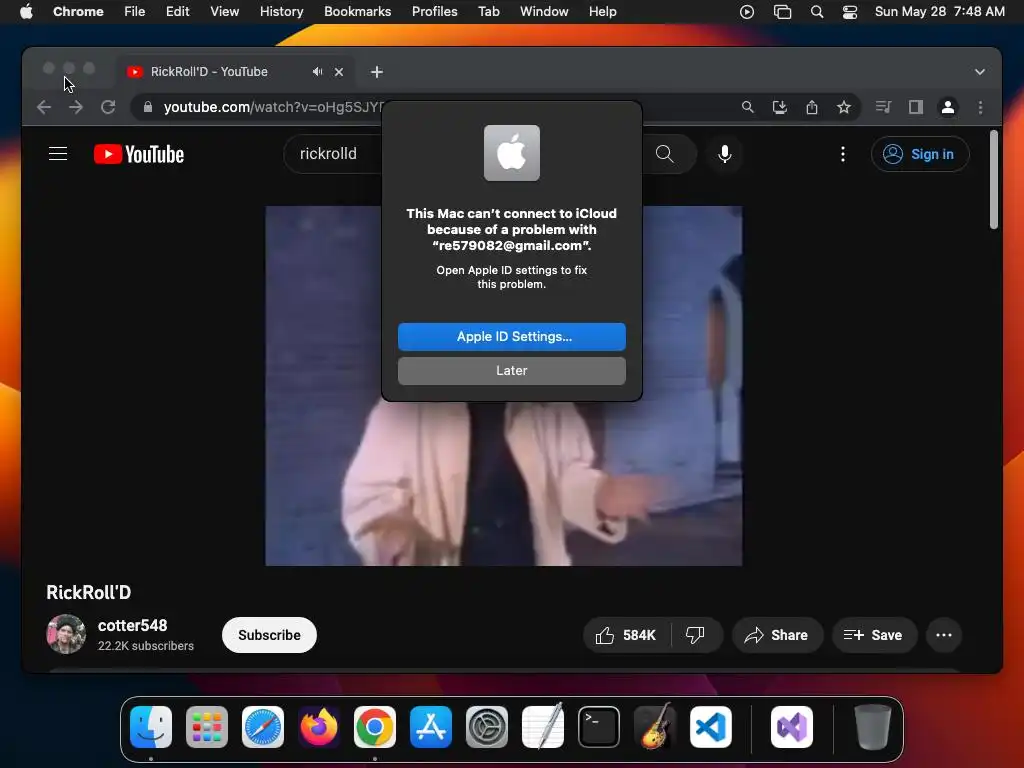The height and width of the screenshot is (768, 1024).
Task: Open the zoom magnifier in address bar
Action: pyautogui.click(x=748, y=107)
